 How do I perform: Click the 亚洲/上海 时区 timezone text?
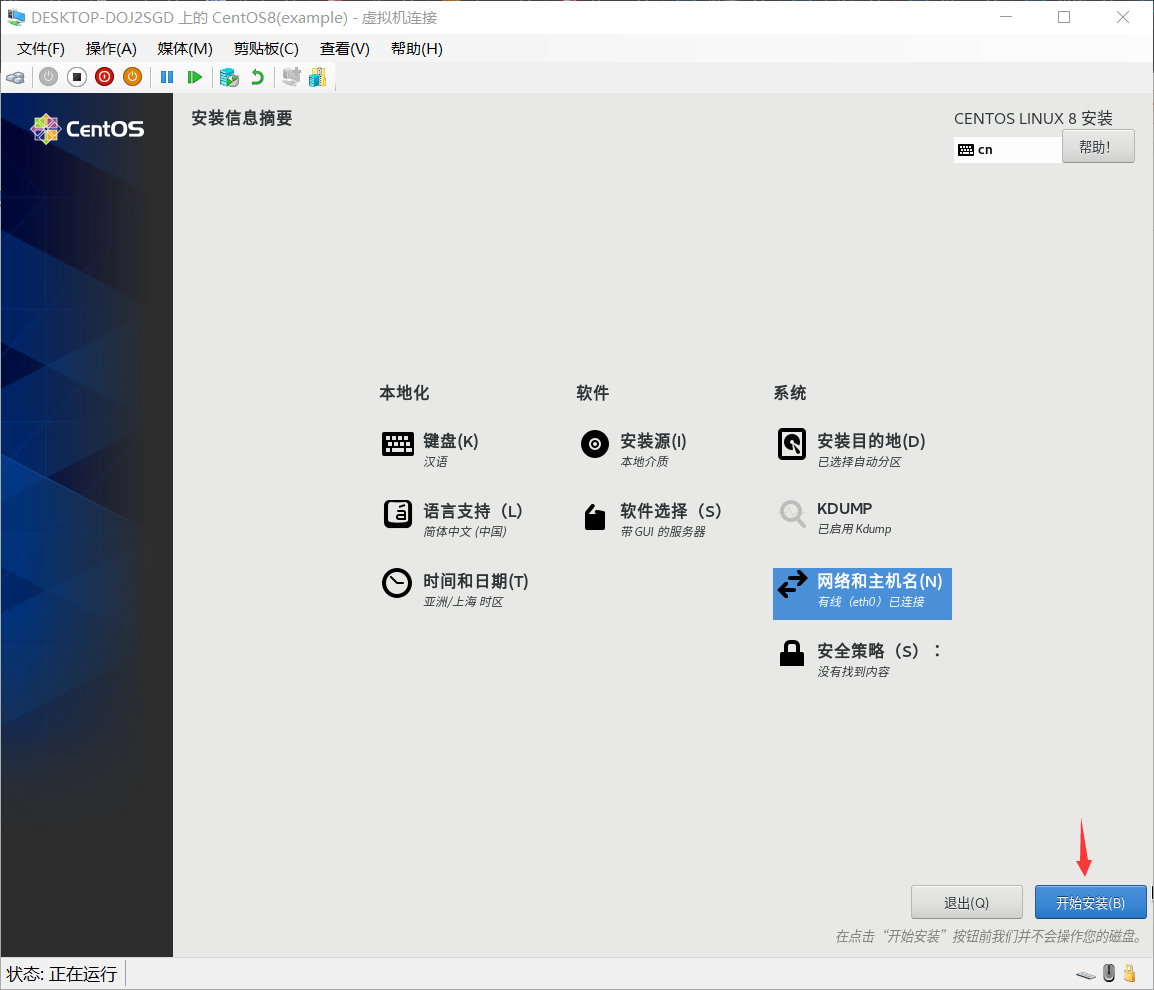pyautogui.click(x=463, y=601)
